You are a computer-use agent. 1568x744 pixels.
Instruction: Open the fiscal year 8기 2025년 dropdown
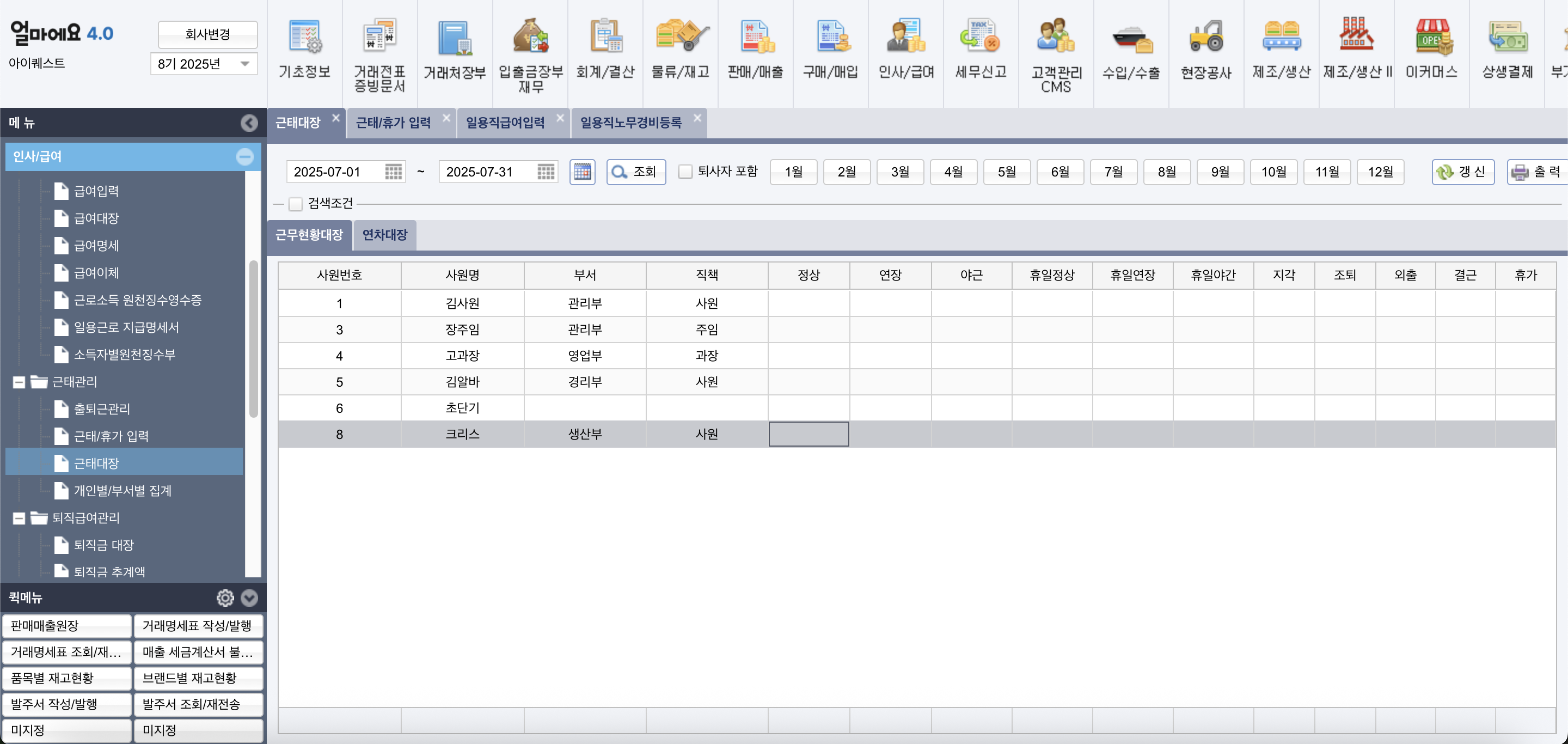click(203, 64)
